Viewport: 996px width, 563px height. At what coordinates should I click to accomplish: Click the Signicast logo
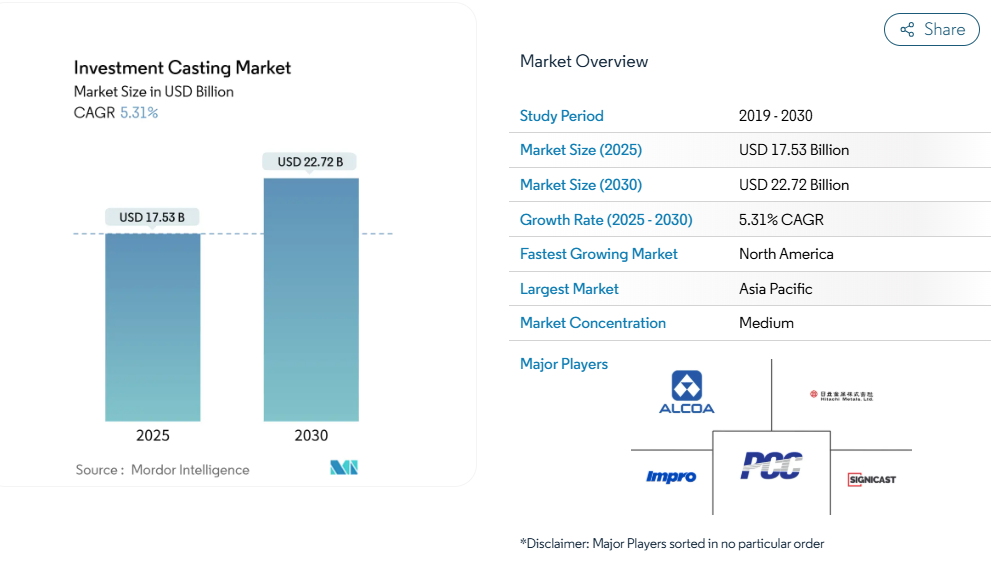[871, 479]
